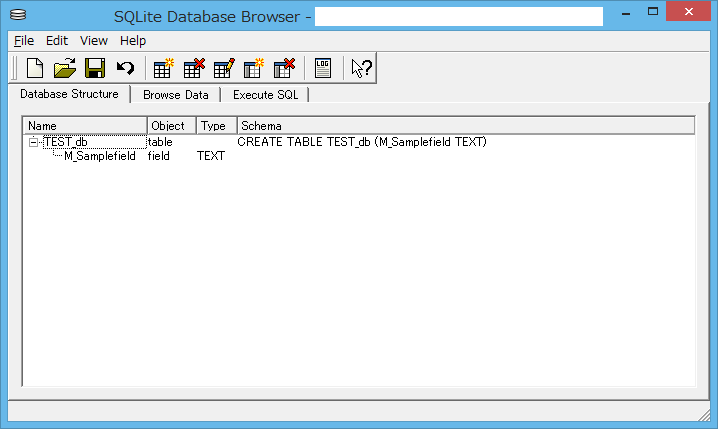The width and height of the screenshot is (718, 429).
Task: Click the Delete Index icon
Action: coord(284,69)
